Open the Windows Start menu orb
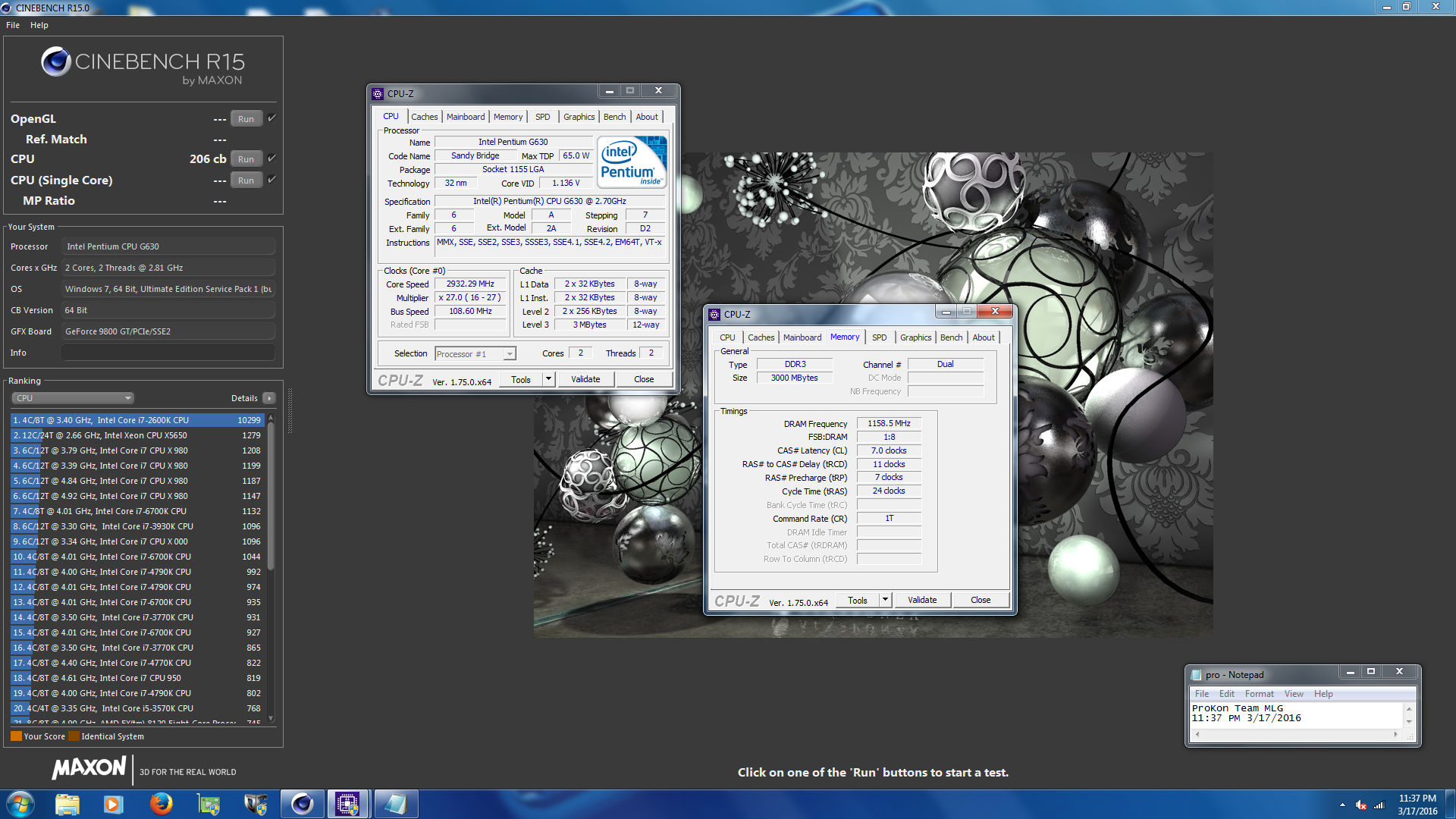 tap(20, 804)
